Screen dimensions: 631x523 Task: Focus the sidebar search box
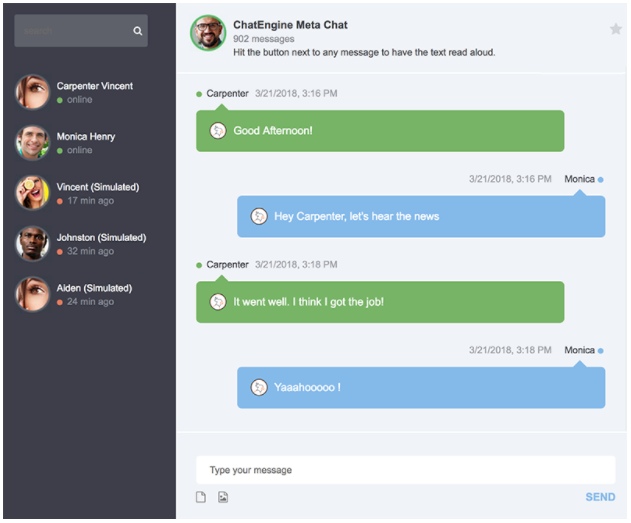72,31
